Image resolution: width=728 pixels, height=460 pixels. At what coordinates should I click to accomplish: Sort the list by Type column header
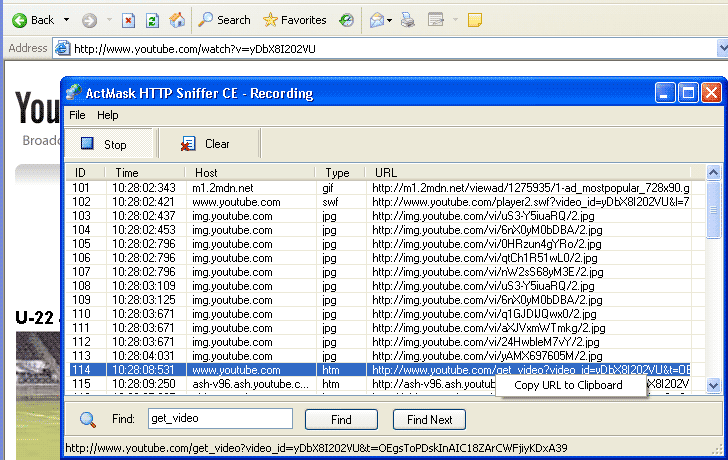340,173
